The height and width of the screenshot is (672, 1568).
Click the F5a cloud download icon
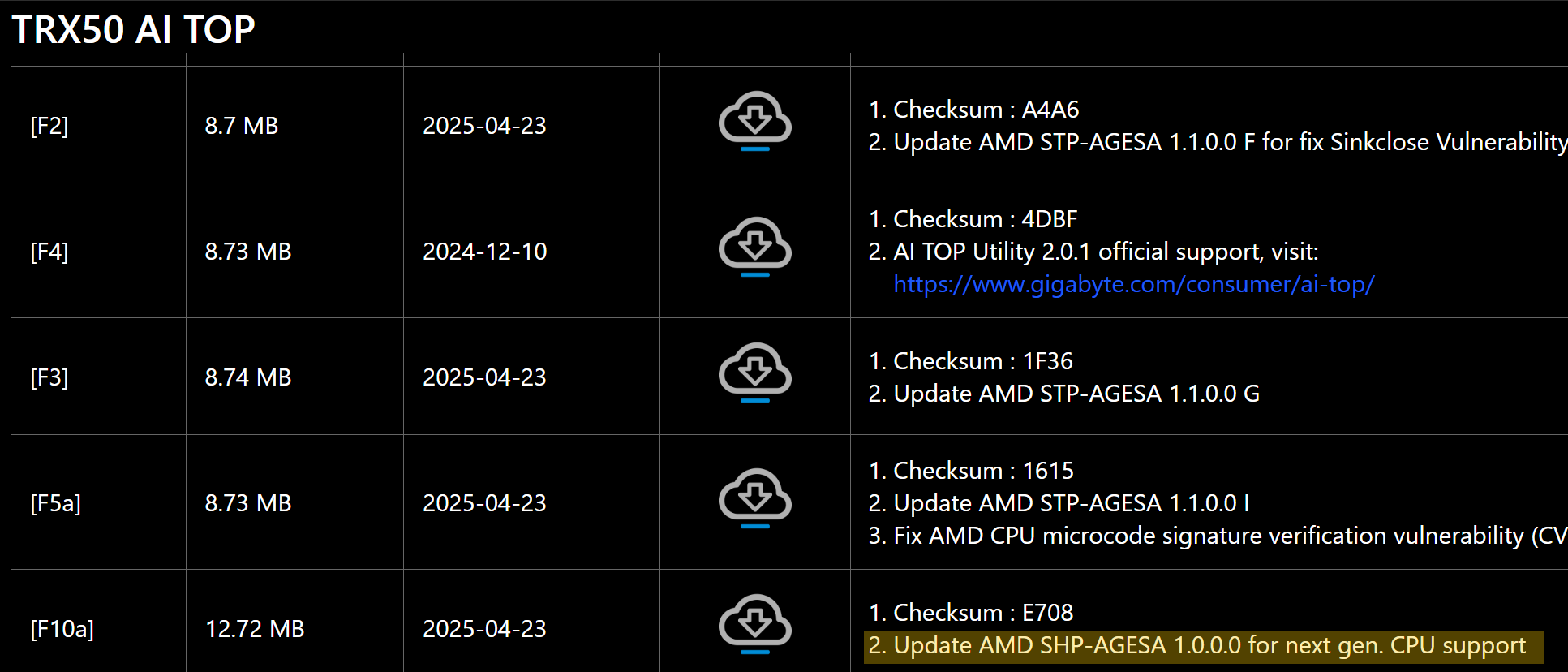754,498
